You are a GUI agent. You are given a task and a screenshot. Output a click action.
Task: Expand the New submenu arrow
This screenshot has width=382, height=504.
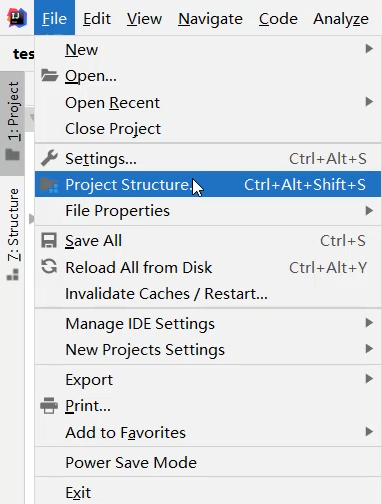pyautogui.click(x=369, y=49)
